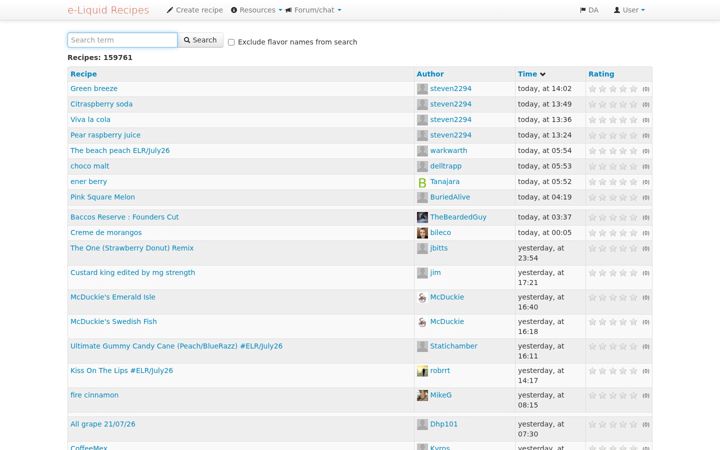Rate Pink Square Melon two stars

tap(602, 198)
